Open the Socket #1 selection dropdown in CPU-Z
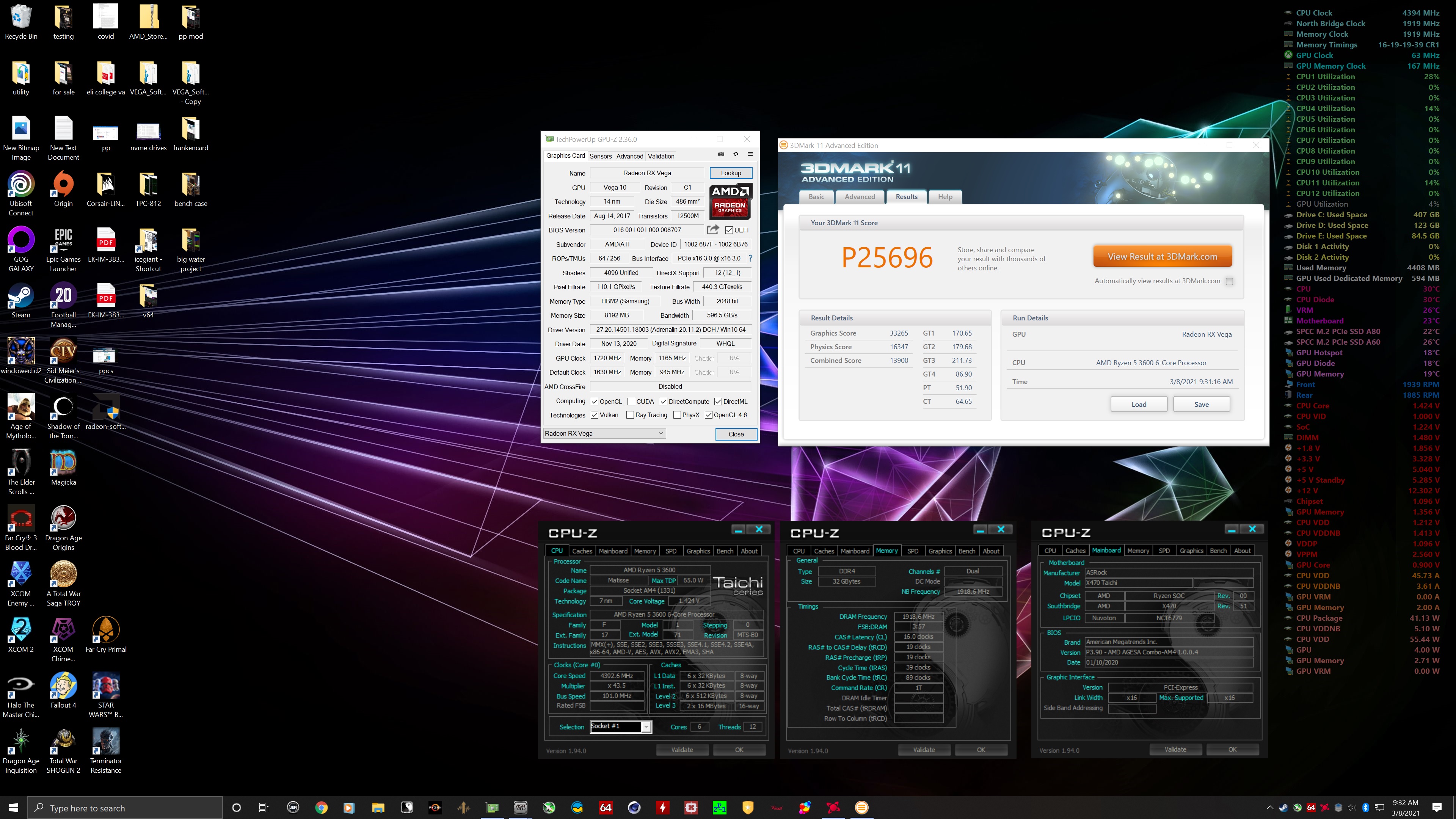 (x=621, y=726)
